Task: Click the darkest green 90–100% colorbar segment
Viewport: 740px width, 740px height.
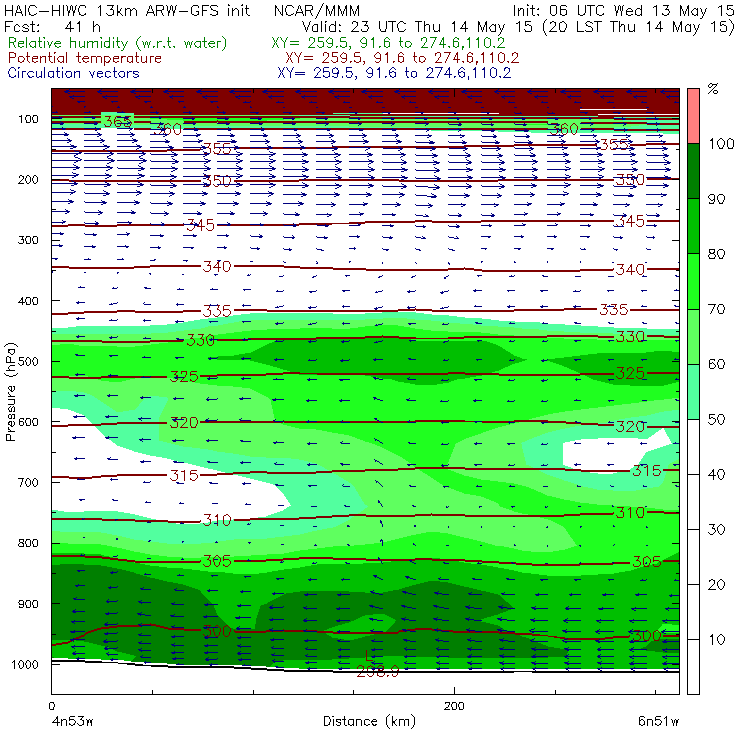Action: coord(693,171)
